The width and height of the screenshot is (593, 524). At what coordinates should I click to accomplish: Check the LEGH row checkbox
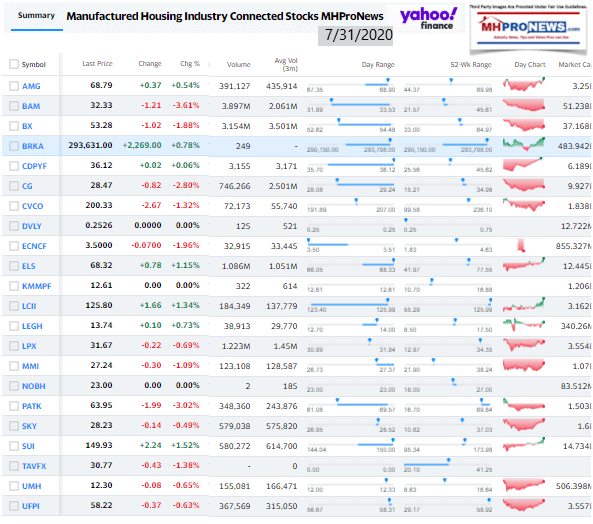tap(14, 326)
